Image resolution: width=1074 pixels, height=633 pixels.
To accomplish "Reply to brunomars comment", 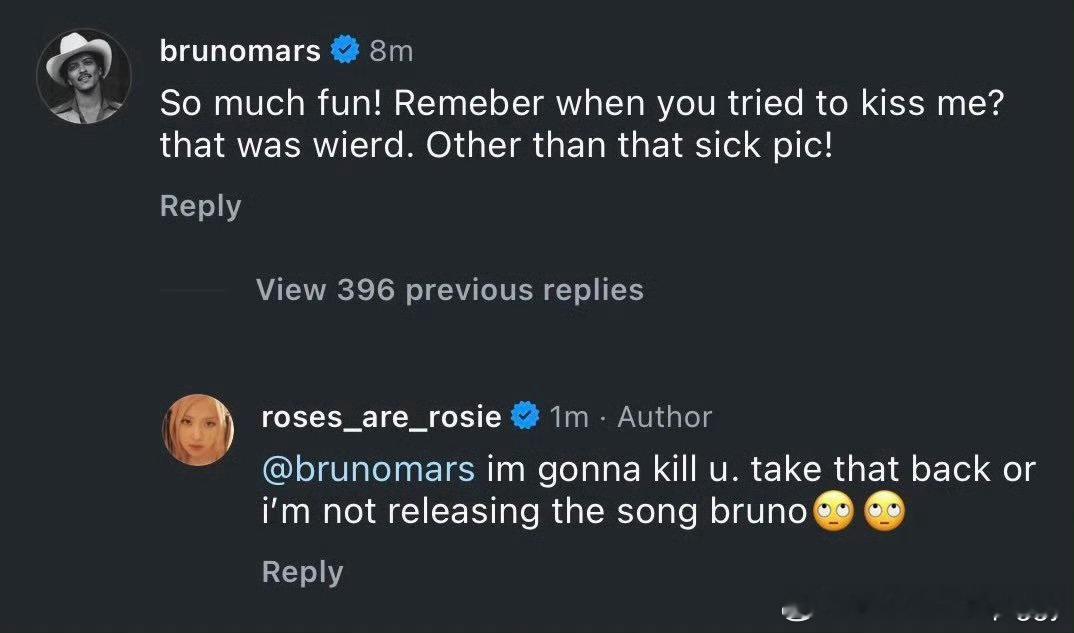I will tap(200, 207).
